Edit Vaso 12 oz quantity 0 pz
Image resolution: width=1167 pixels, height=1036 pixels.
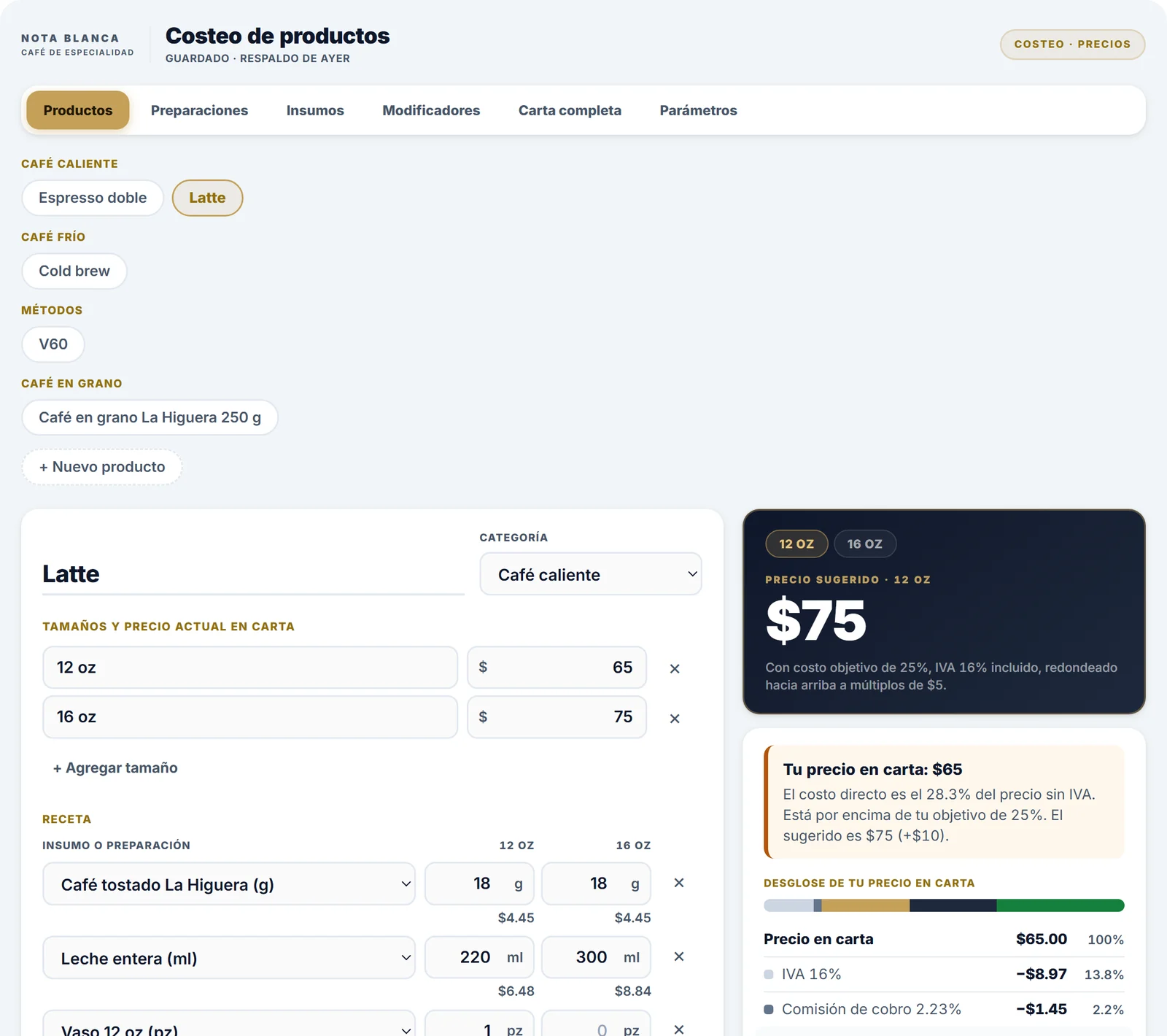596,1024
